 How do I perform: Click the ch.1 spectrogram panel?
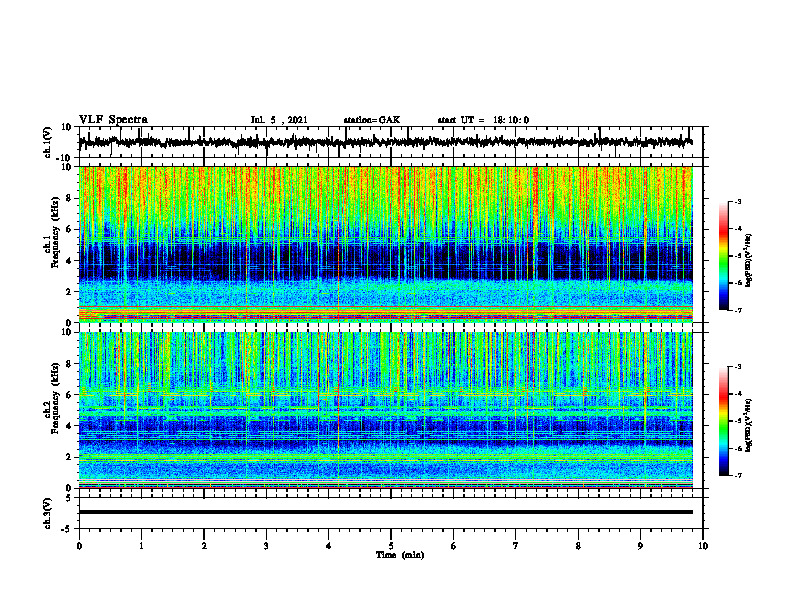(x=385, y=244)
